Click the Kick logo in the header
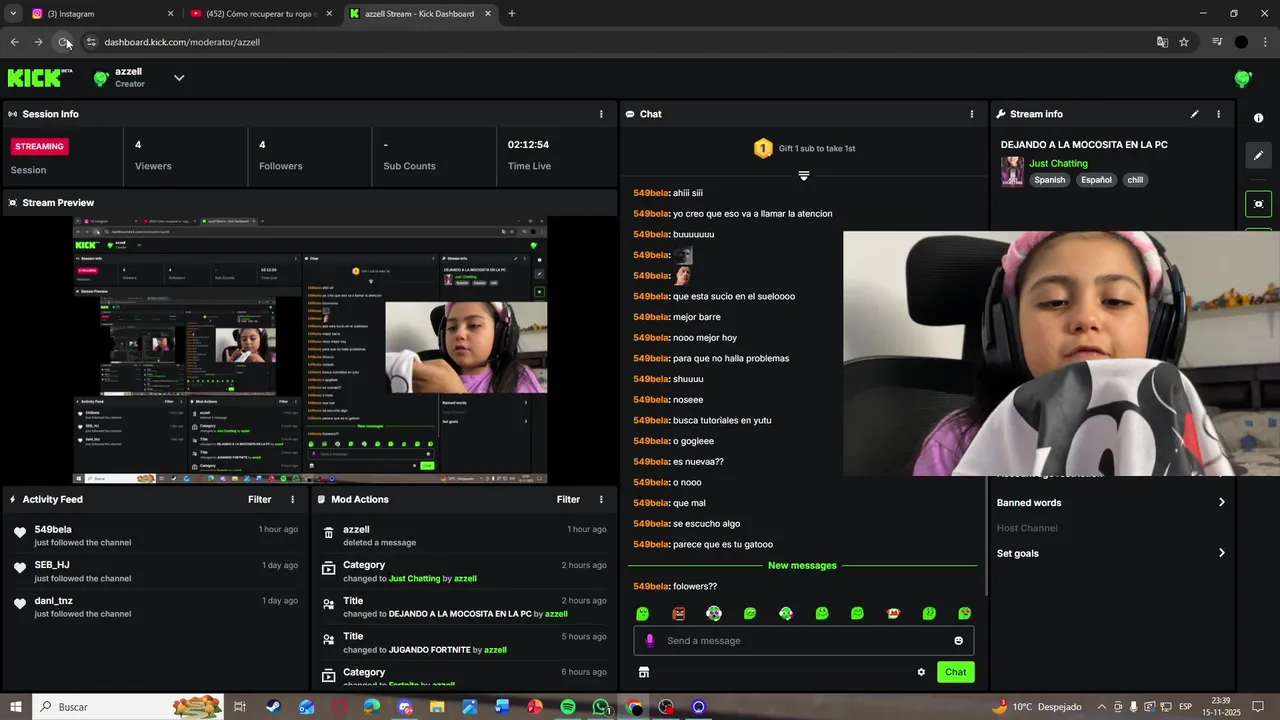Screen dimensions: 1280x720 [x=40, y=78]
